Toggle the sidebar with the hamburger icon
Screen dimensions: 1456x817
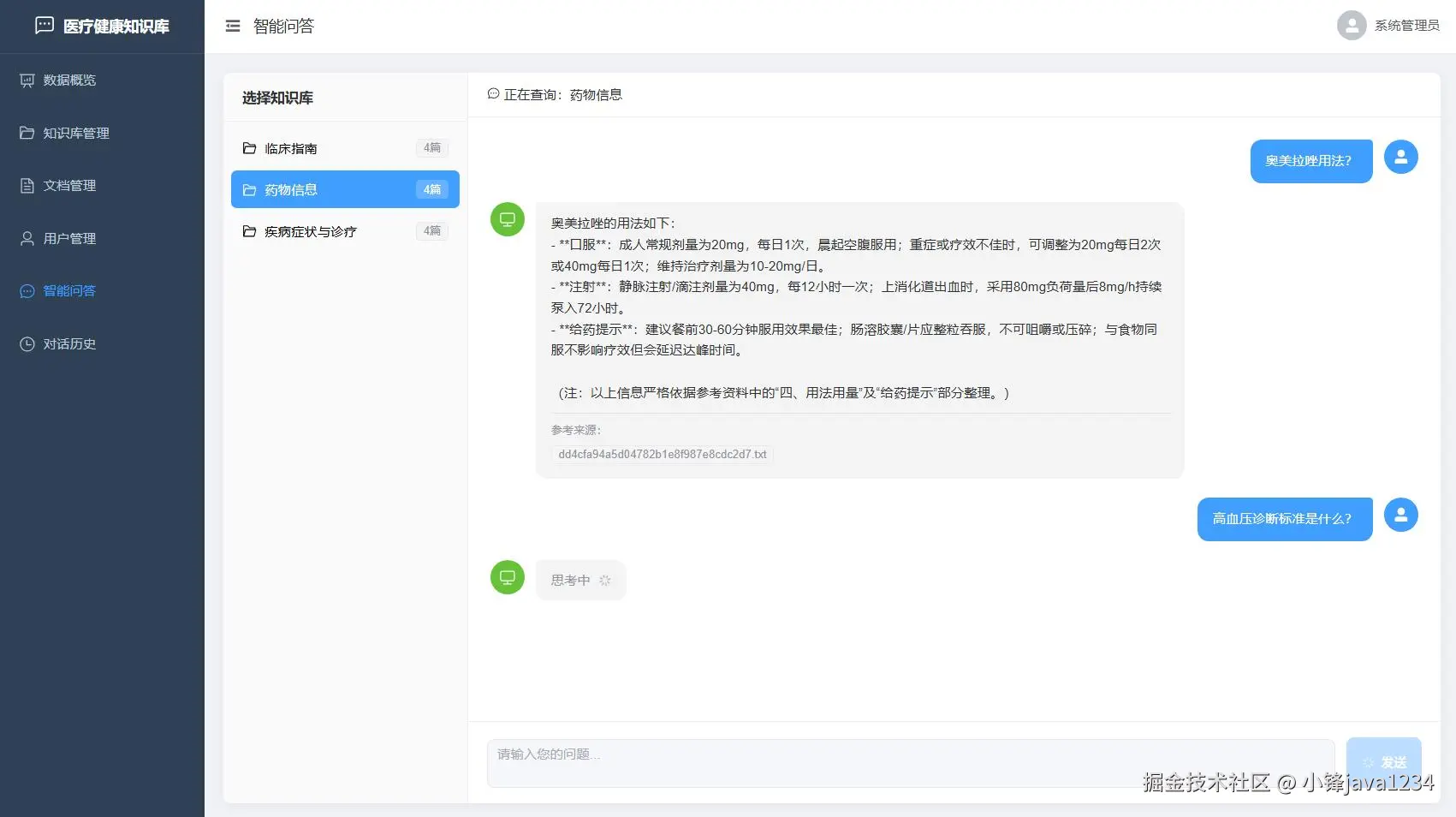tap(233, 27)
